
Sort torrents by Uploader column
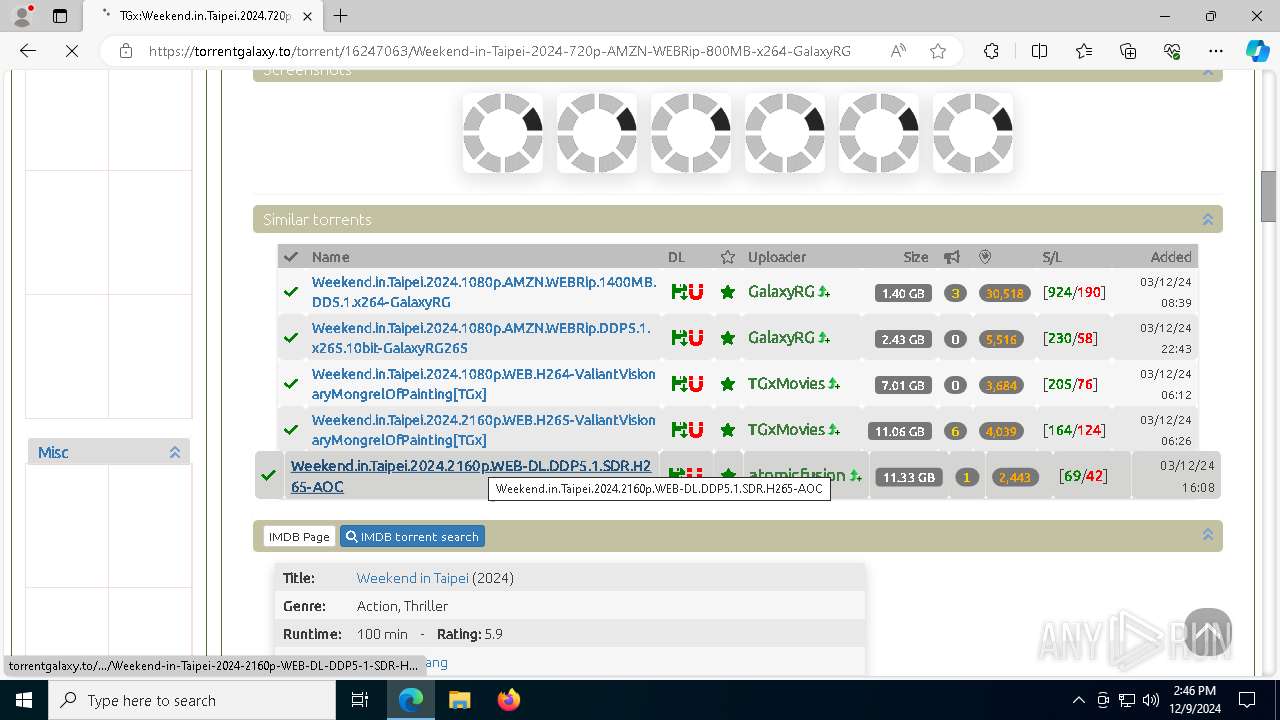(777, 257)
